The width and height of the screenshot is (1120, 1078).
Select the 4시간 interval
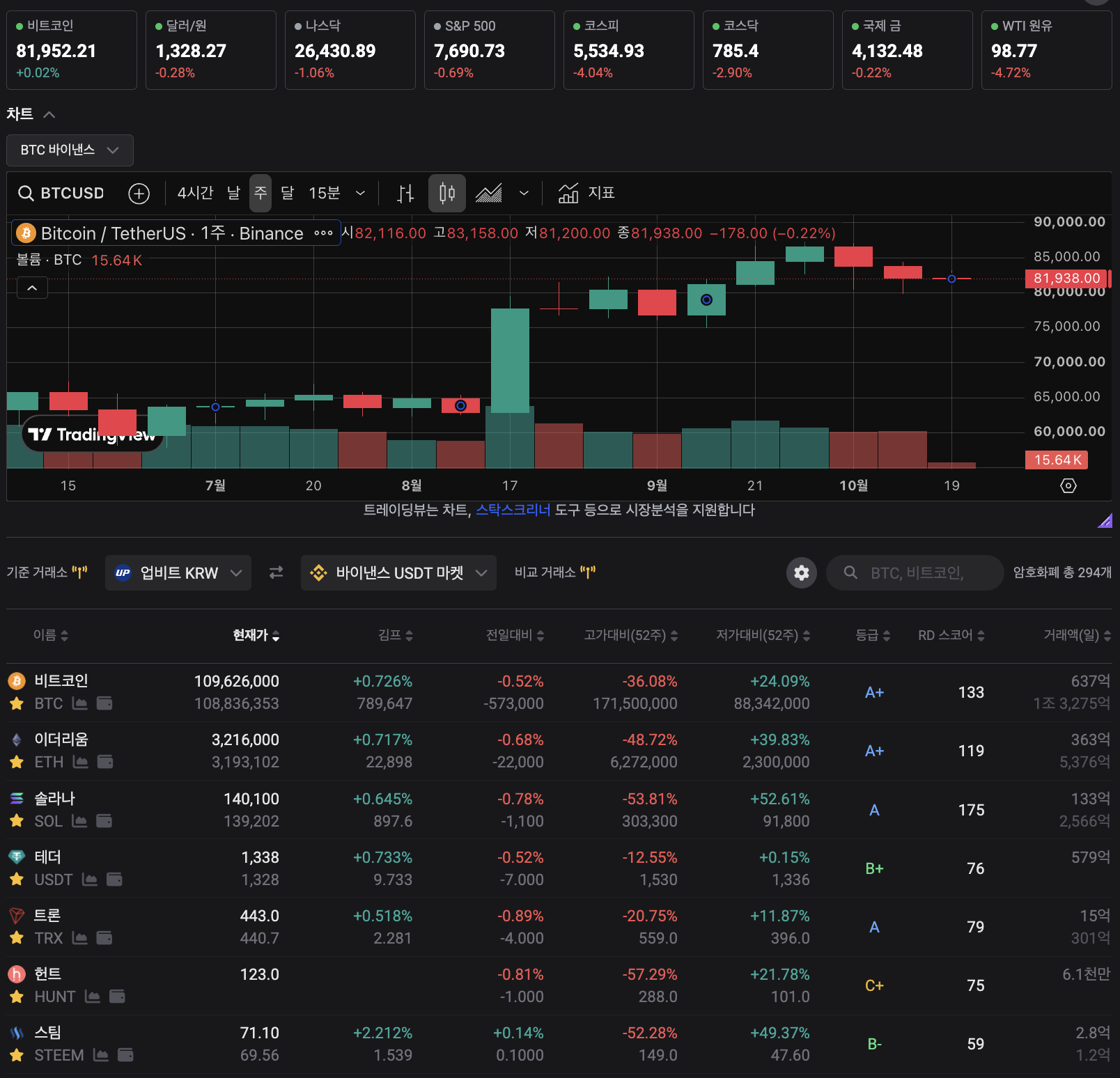[195, 193]
